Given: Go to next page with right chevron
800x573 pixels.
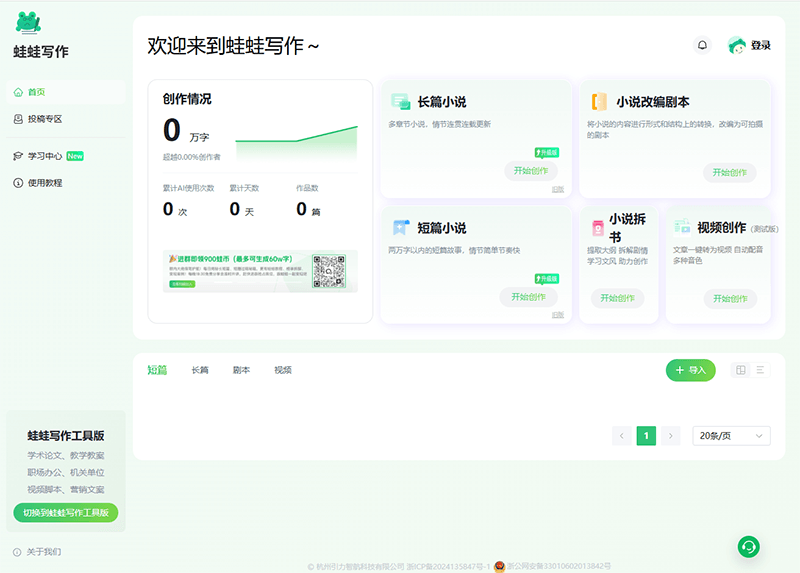Looking at the screenshot, I should click(x=671, y=436).
